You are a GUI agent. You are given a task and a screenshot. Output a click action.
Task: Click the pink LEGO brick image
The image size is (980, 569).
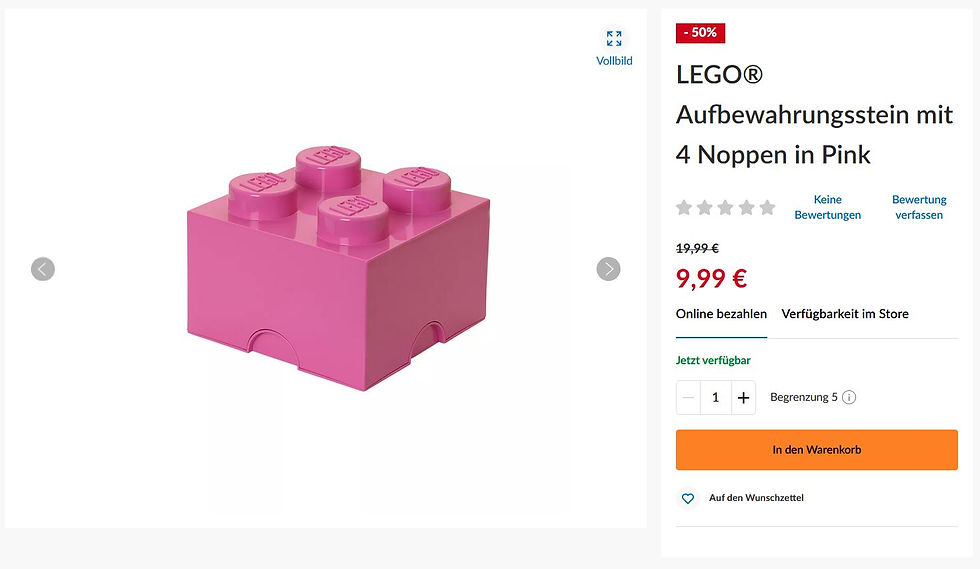point(338,269)
